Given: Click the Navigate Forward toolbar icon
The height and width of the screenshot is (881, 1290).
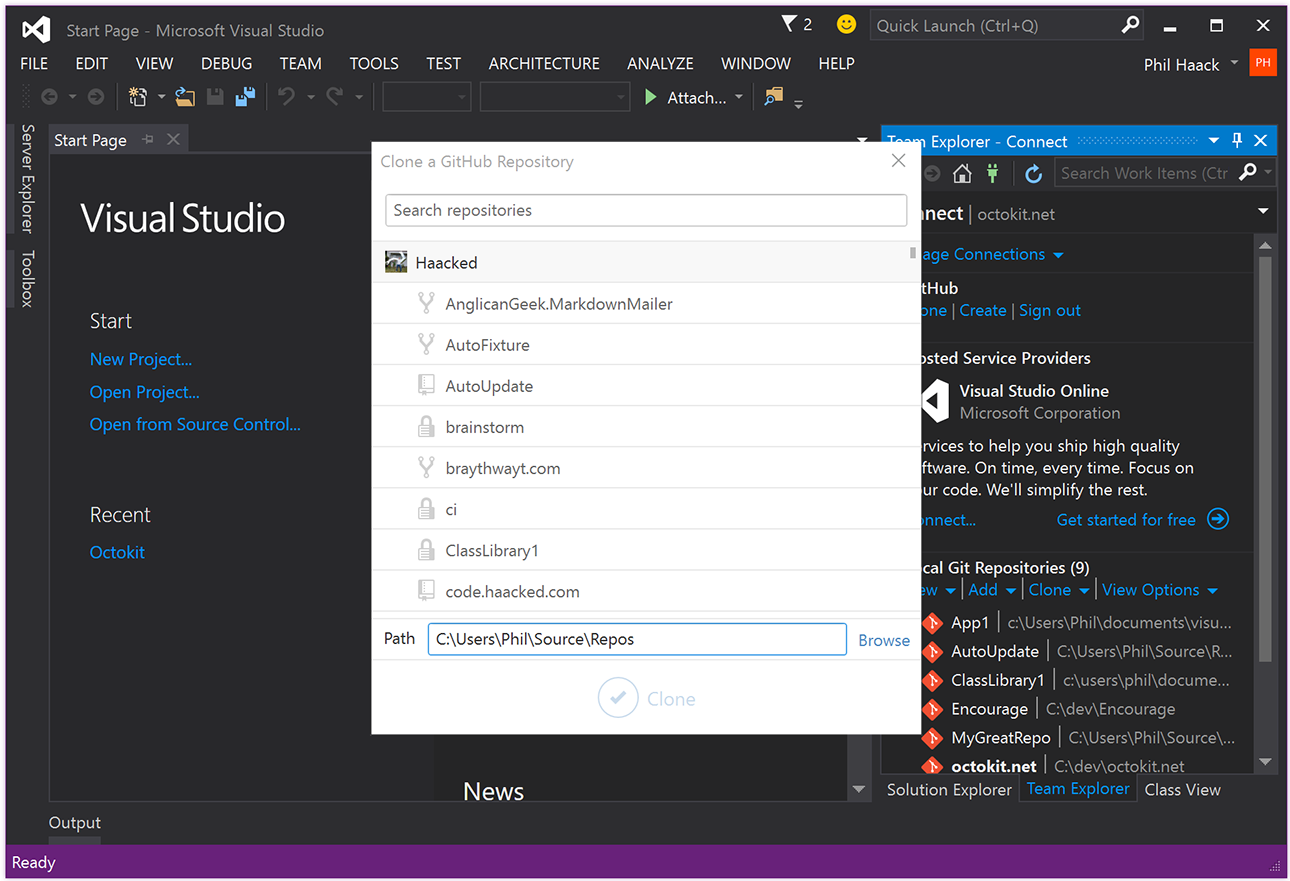Looking at the screenshot, I should (96, 97).
